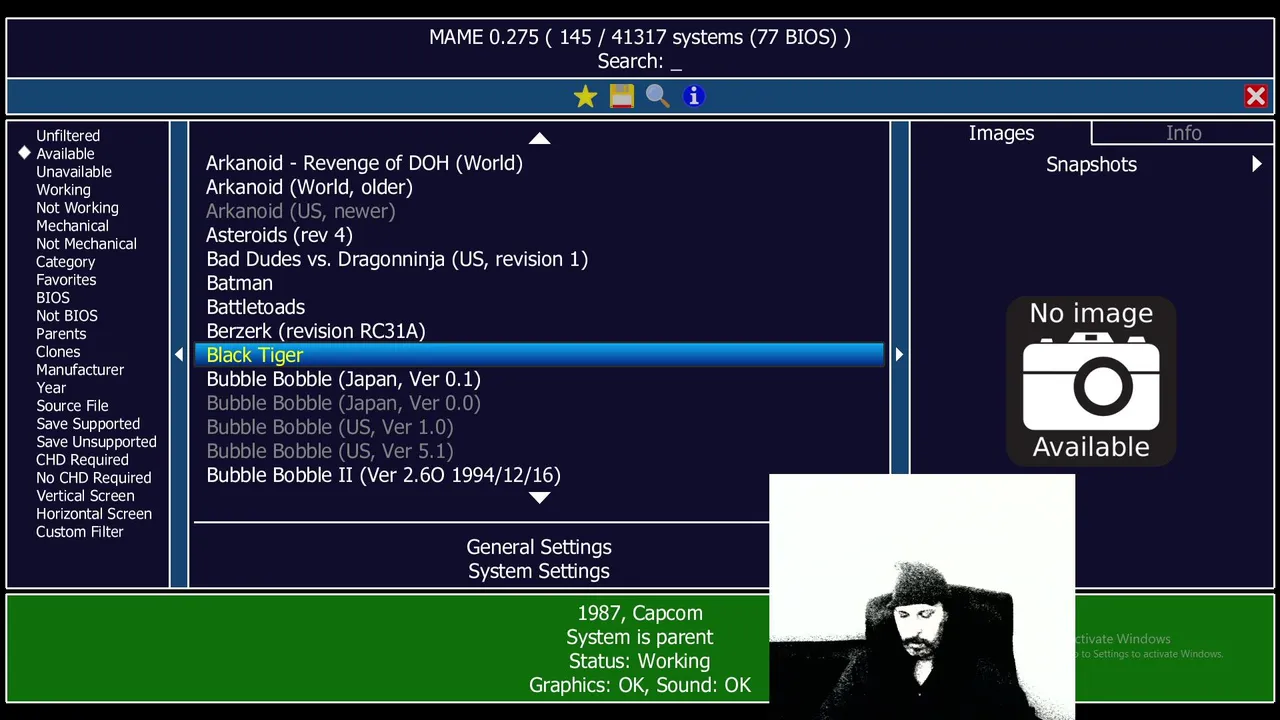The height and width of the screenshot is (720, 1280).
Task: Select Berzerk (revision RC31A)
Action: tap(539, 331)
